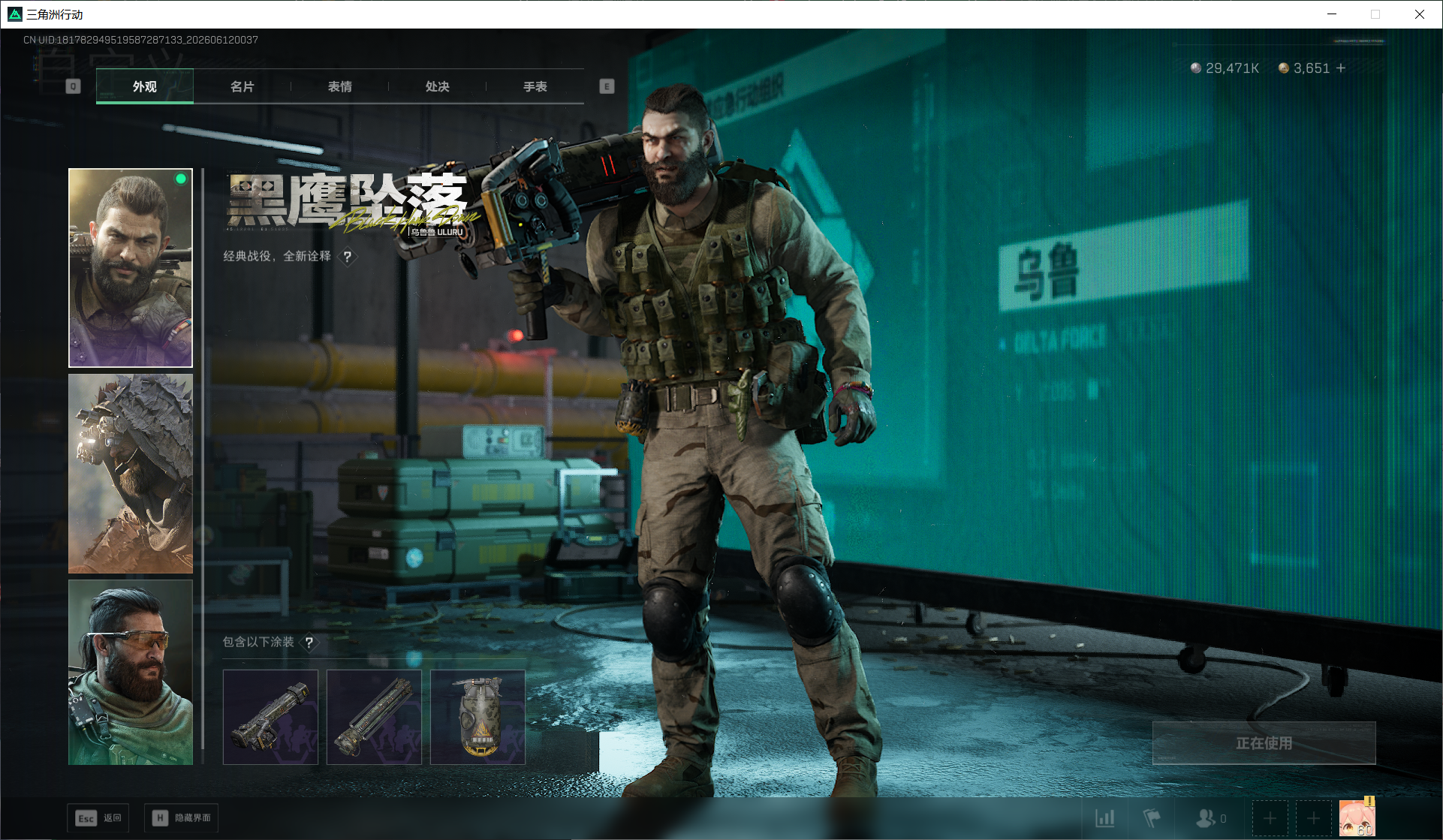This screenshot has height=840, width=1443.
Task: Switch to the 表情 tab
Action: click(339, 86)
